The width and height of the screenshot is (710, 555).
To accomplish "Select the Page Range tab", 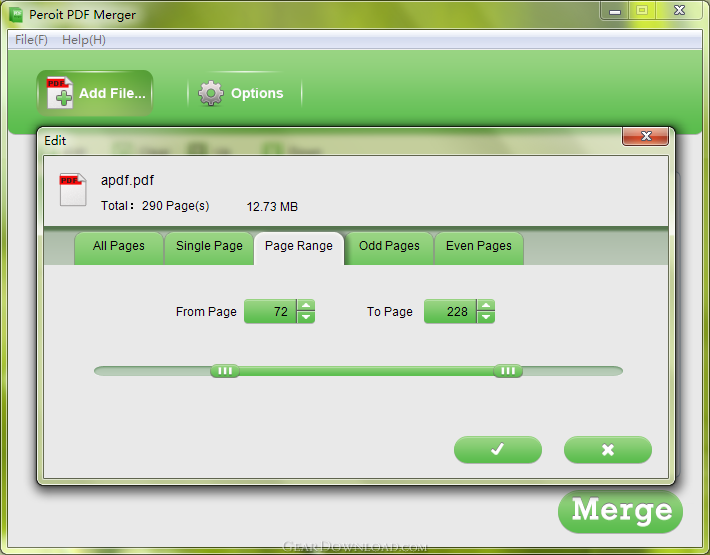I will [x=299, y=248].
